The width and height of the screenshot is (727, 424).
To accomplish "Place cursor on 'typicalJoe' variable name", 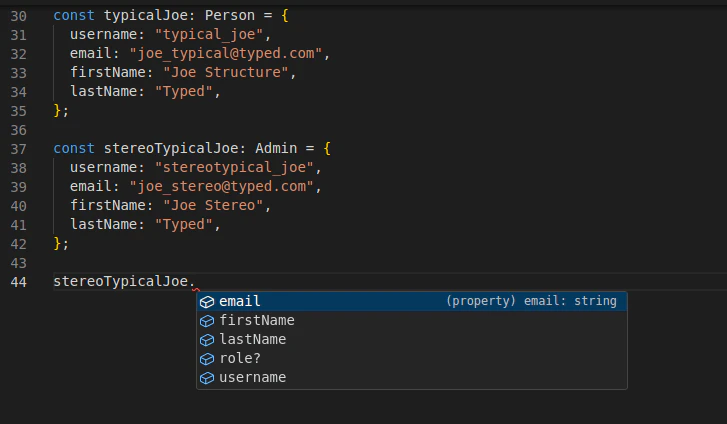I will tap(146, 16).
